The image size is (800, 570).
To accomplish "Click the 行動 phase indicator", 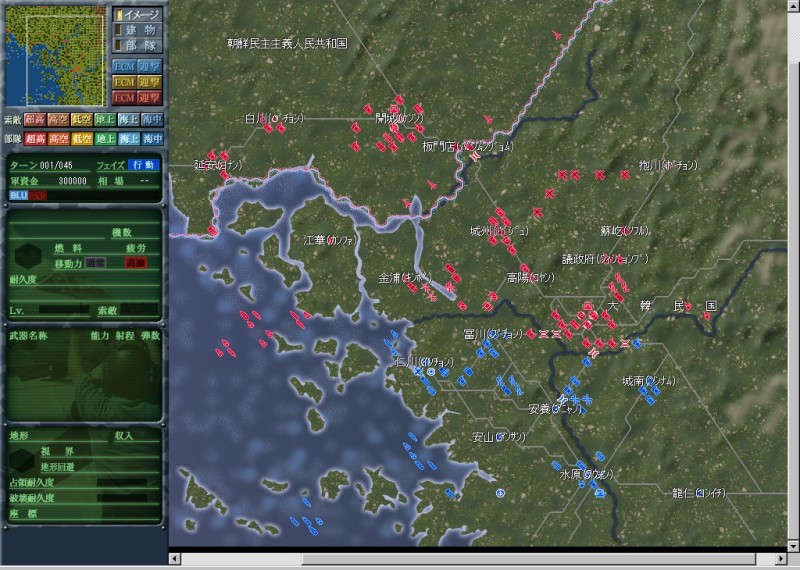I will click(x=144, y=165).
